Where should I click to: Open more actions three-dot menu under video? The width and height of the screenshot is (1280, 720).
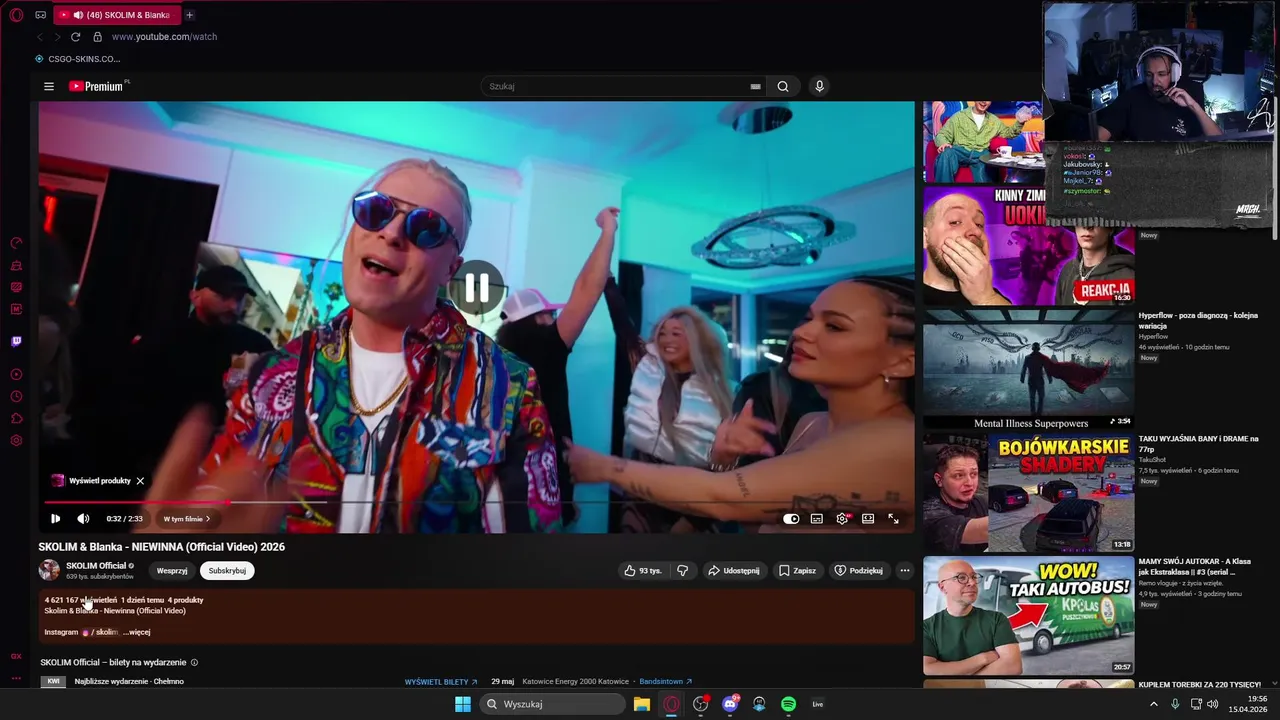[x=905, y=571]
